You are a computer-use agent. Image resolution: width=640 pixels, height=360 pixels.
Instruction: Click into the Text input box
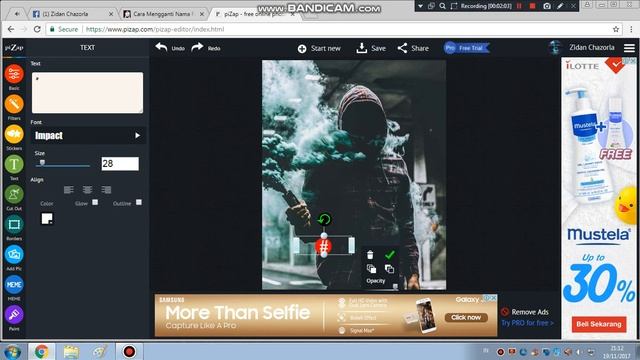pos(87,93)
